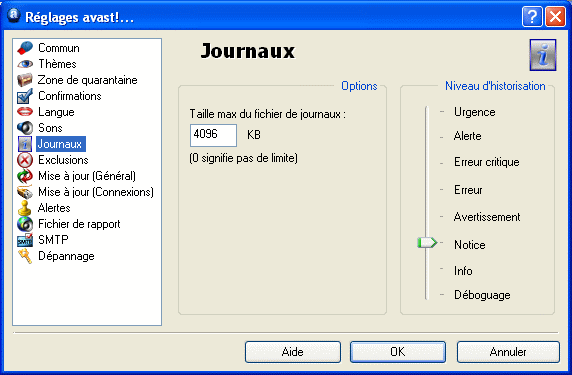Click the 'Taille max du fichier de journaux' label
Screen dimensions: 572x375
pyautogui.click(x=267, y=114)
